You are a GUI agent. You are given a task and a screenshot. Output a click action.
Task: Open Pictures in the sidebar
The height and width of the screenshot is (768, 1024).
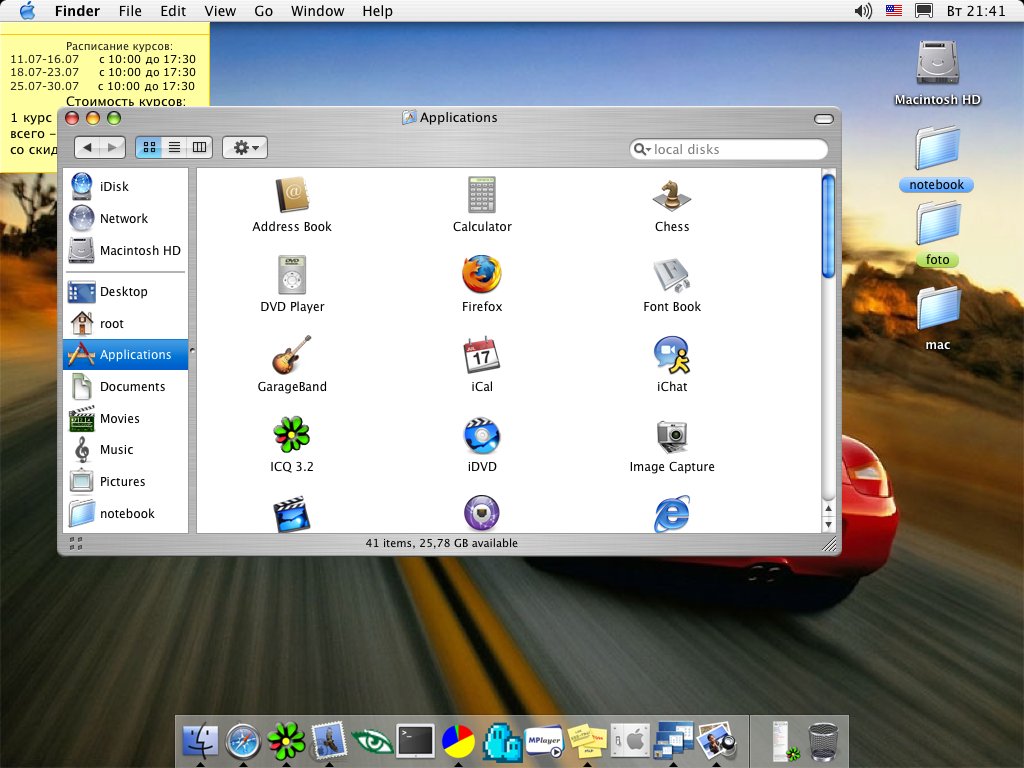pyautogui.click(x=125, y=482)
